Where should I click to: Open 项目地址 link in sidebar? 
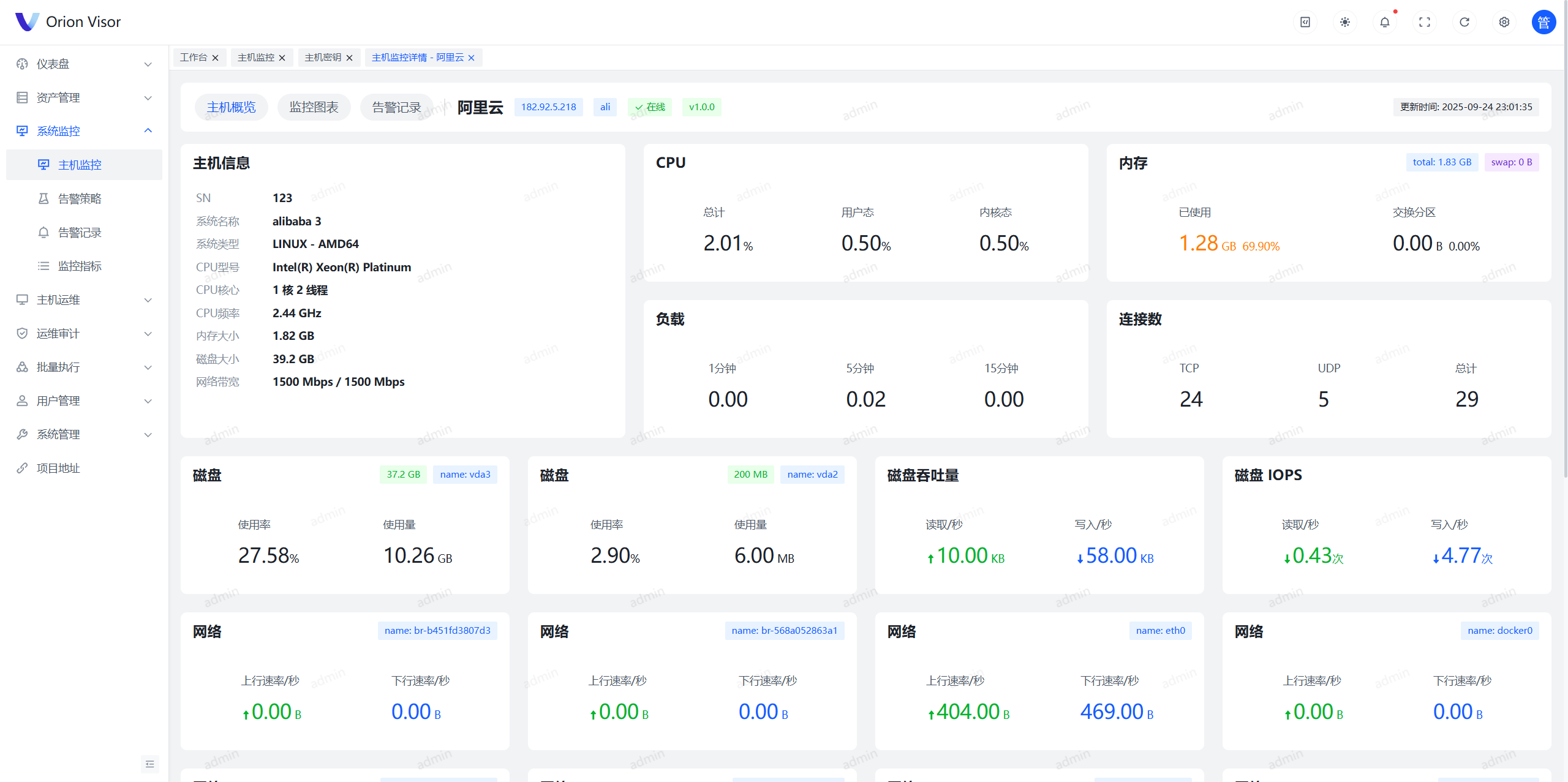click(58, 468)
